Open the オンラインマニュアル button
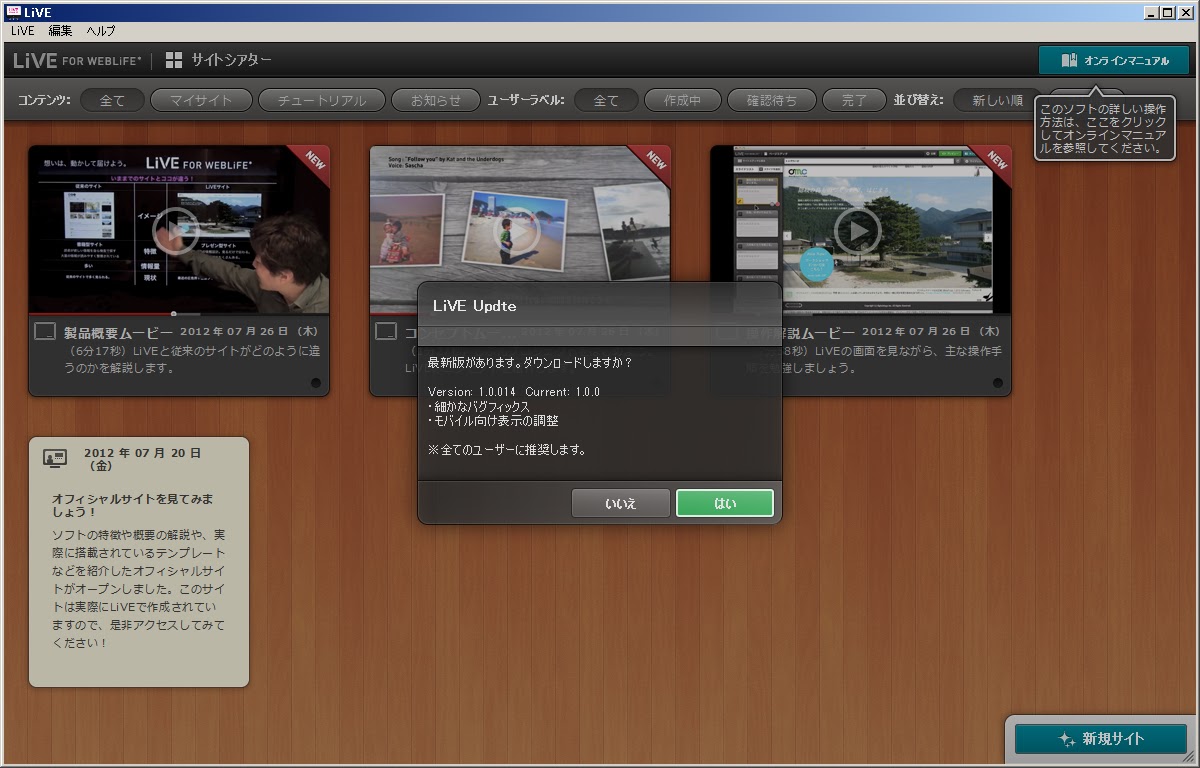1200x768 pixels. (x=1113, y=60)
